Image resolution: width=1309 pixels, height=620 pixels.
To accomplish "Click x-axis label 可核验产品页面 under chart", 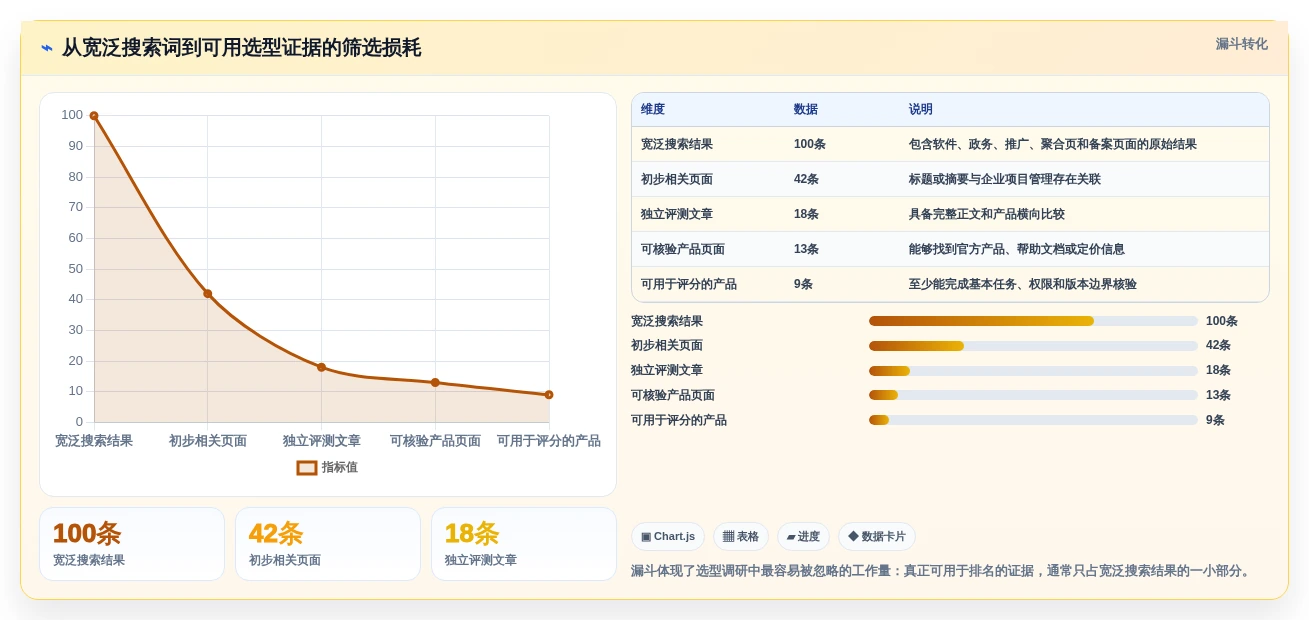I will point(435,441).
